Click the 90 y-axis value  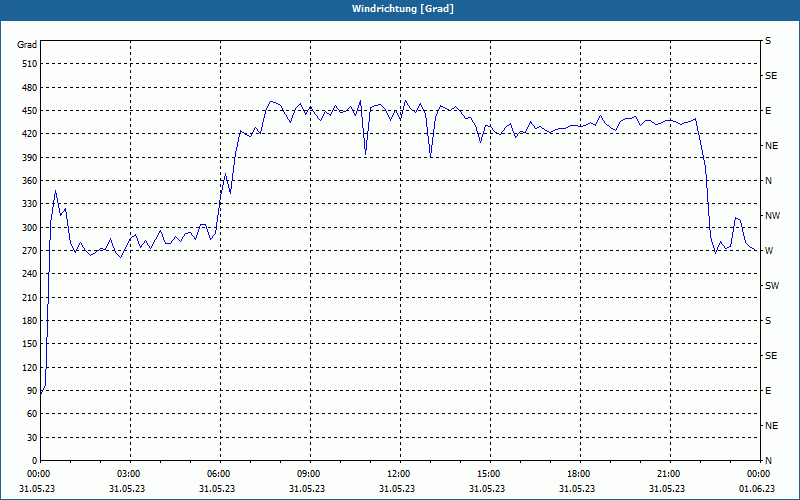[x=32, y=391]
